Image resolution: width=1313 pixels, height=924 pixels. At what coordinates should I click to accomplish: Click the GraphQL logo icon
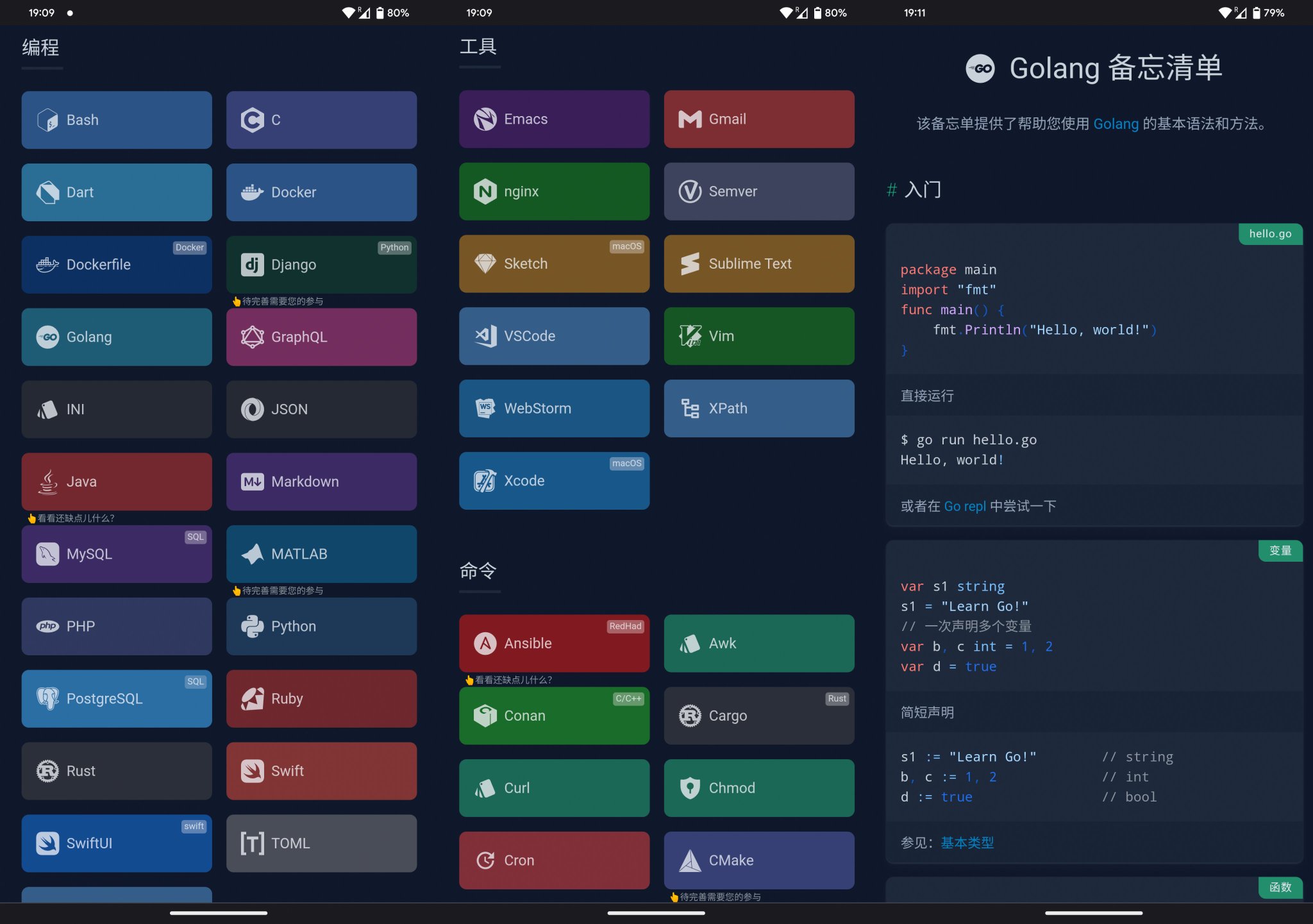252,337
